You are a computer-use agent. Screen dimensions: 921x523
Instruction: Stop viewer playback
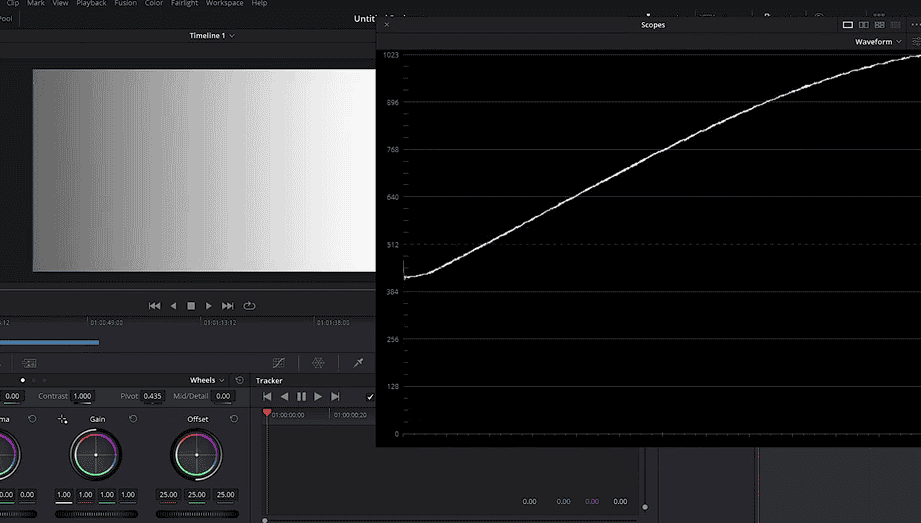click(191, 306)
